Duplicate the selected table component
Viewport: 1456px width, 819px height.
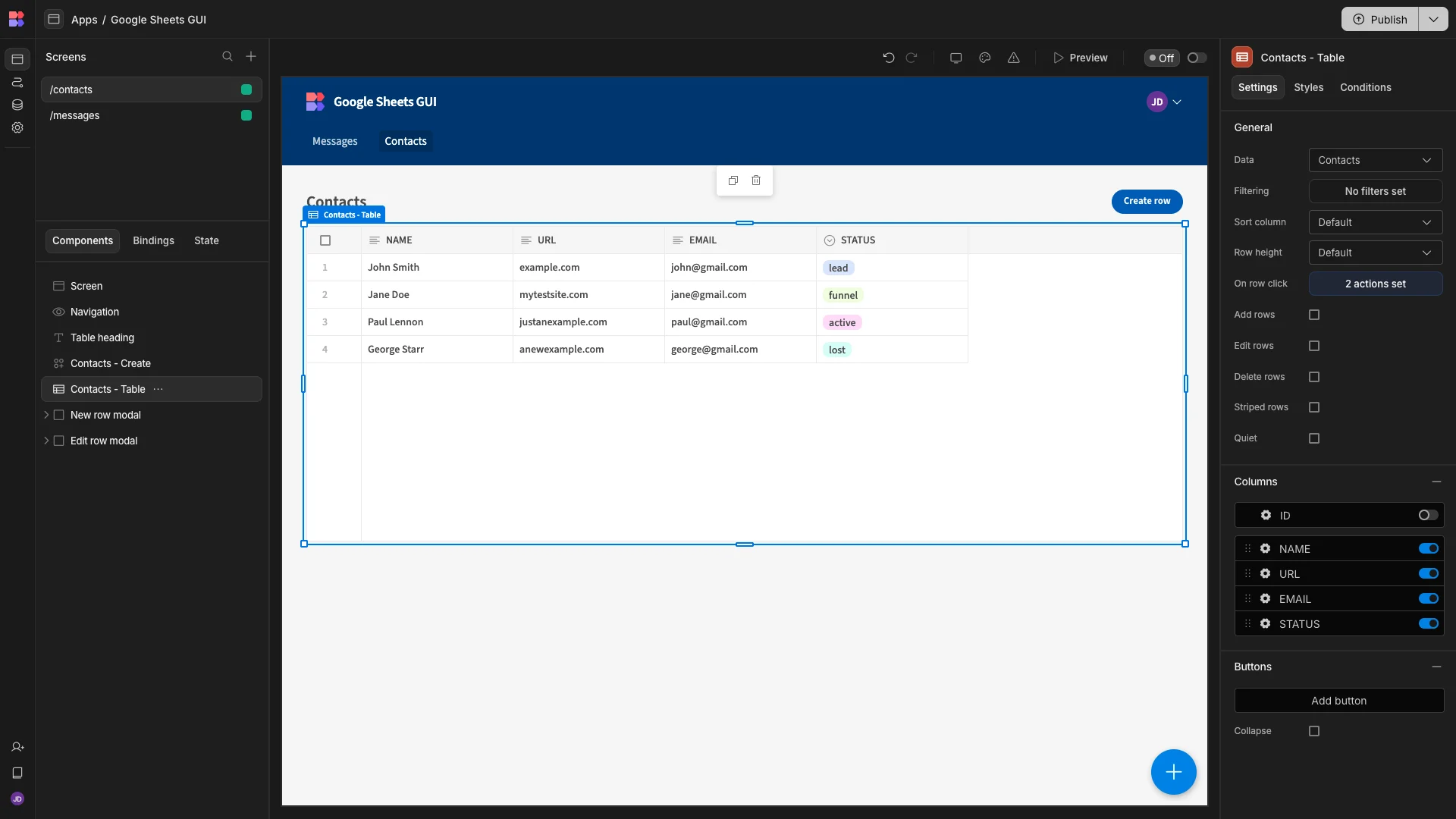(x=733, y=180)
